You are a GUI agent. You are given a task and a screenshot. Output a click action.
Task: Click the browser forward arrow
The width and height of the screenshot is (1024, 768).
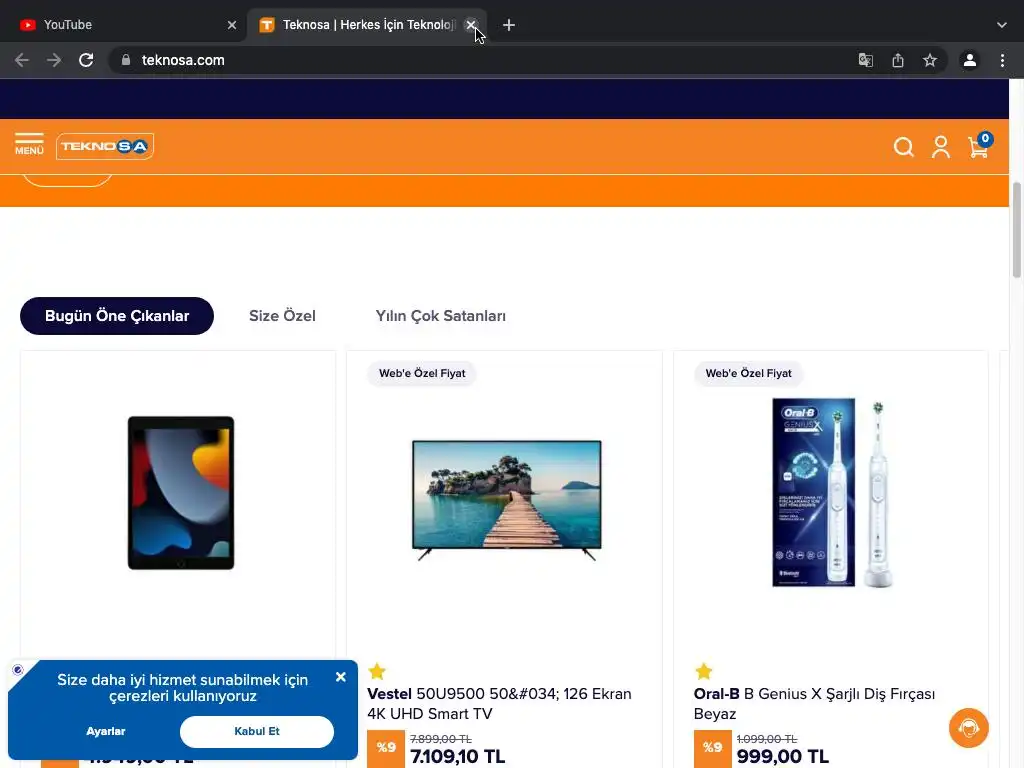click(54, 60)
